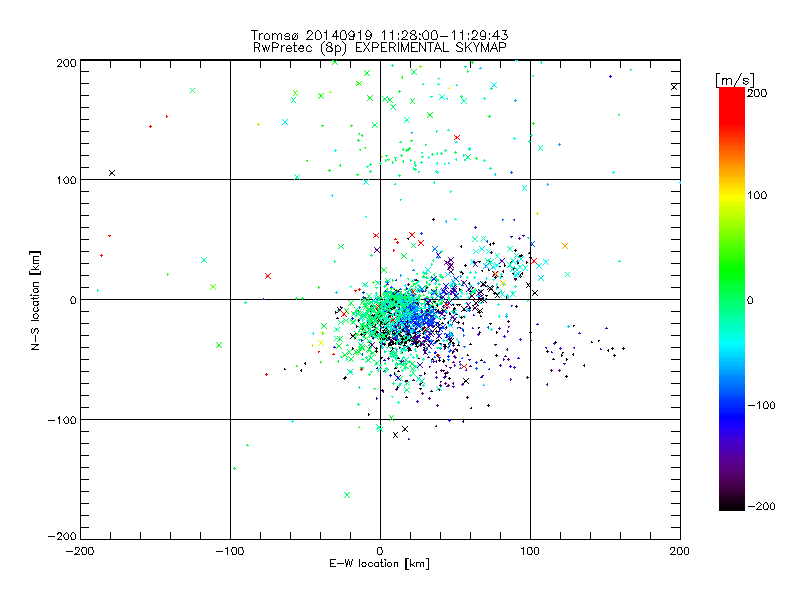Click the "0" tick label on the E-W axis
This screenshot has height=600, width=800.
tap(380, 551)
